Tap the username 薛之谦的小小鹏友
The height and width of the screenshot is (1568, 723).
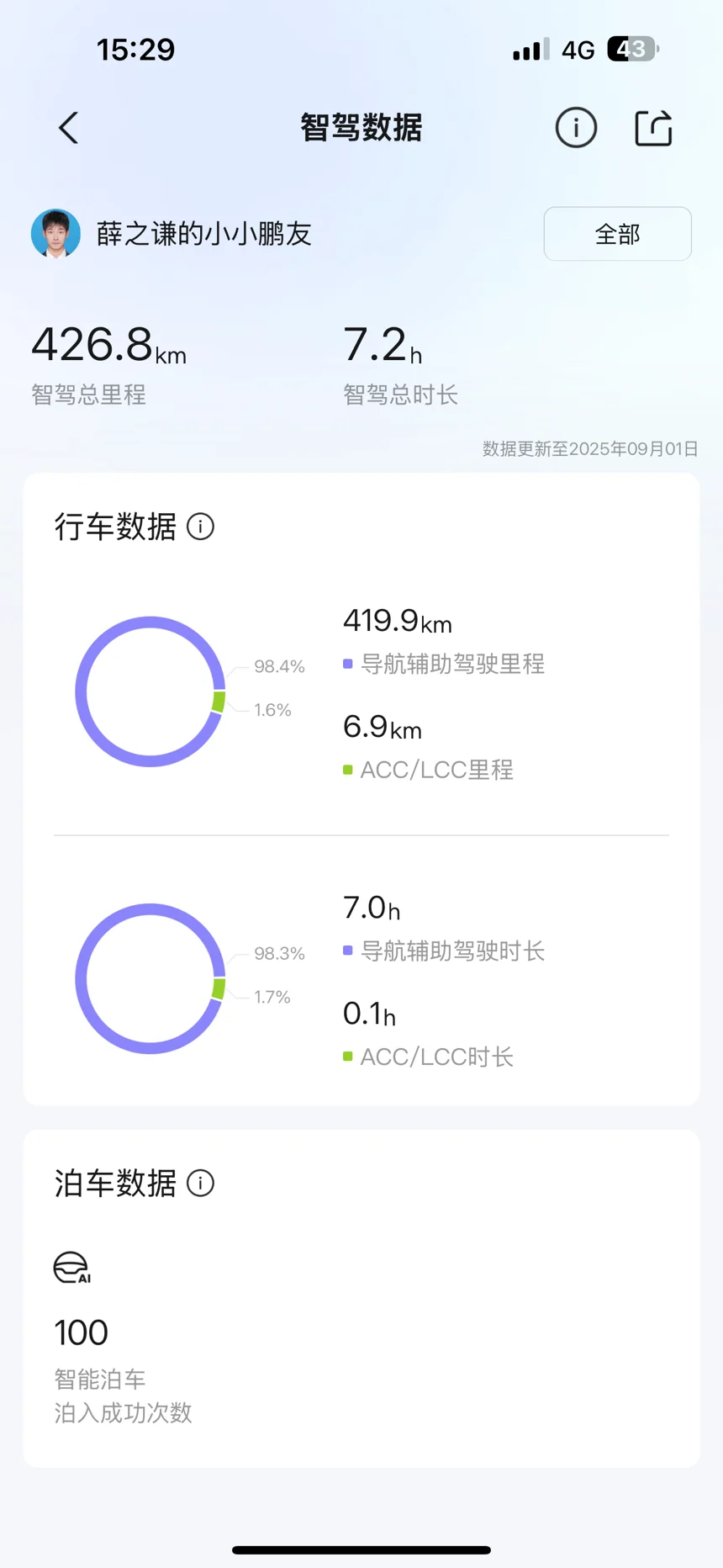click(x=203, y=234)
